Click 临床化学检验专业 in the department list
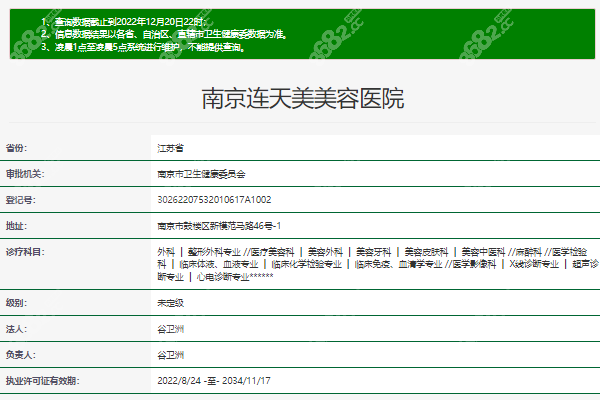This screenshot has height=400, width=600. 307,264
